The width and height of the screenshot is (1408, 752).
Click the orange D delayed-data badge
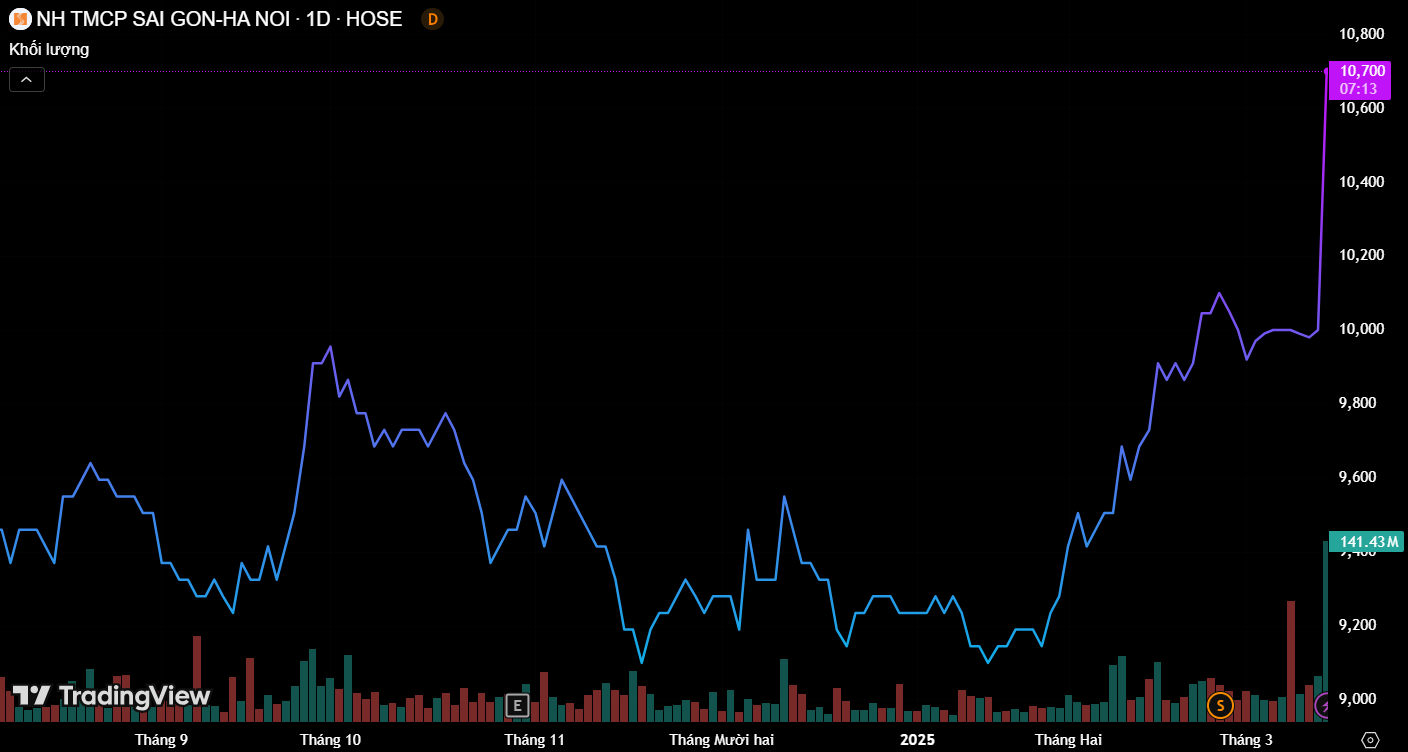tap(432, 19)
